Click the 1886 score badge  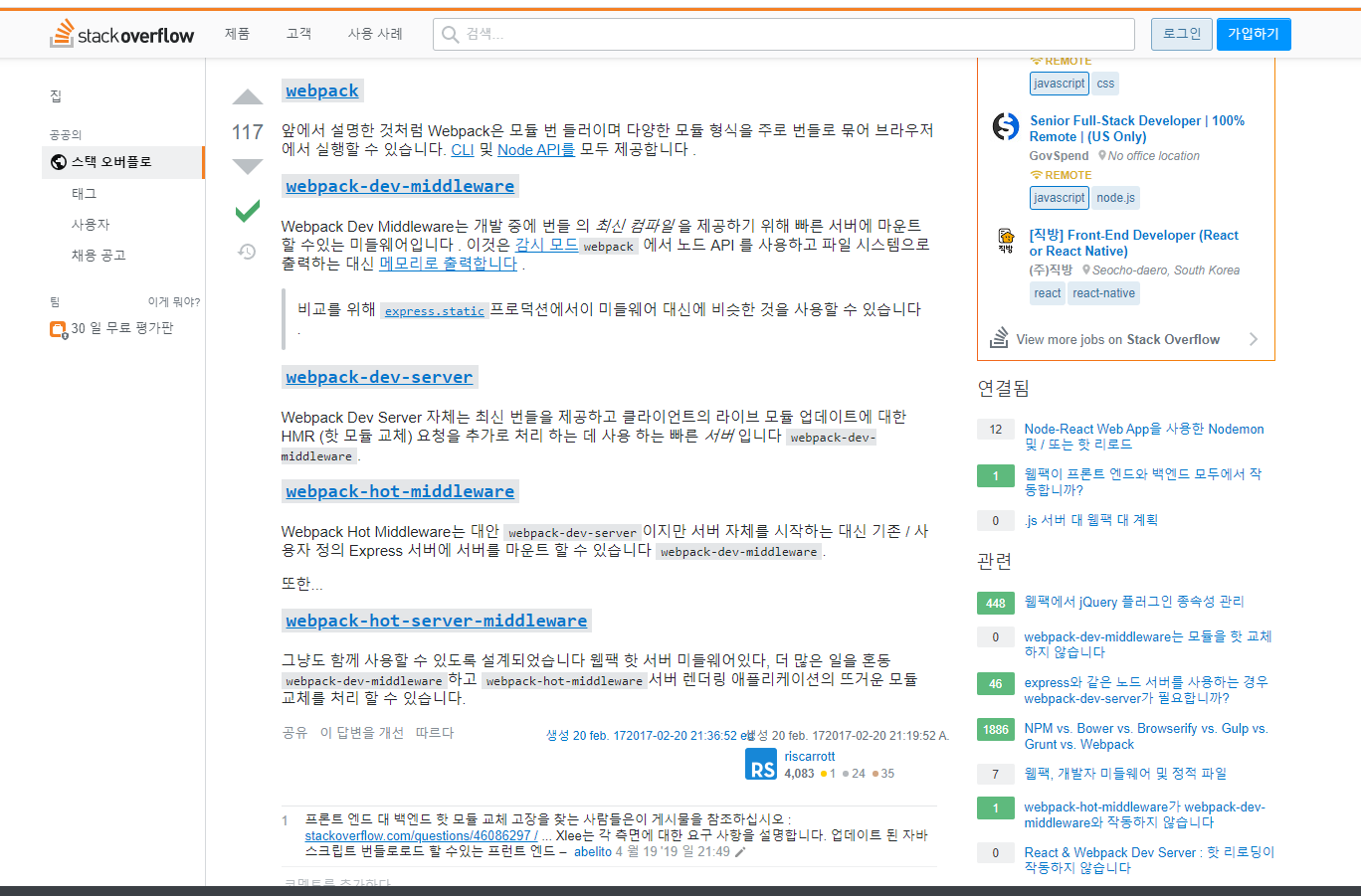(x=996, y=729)
